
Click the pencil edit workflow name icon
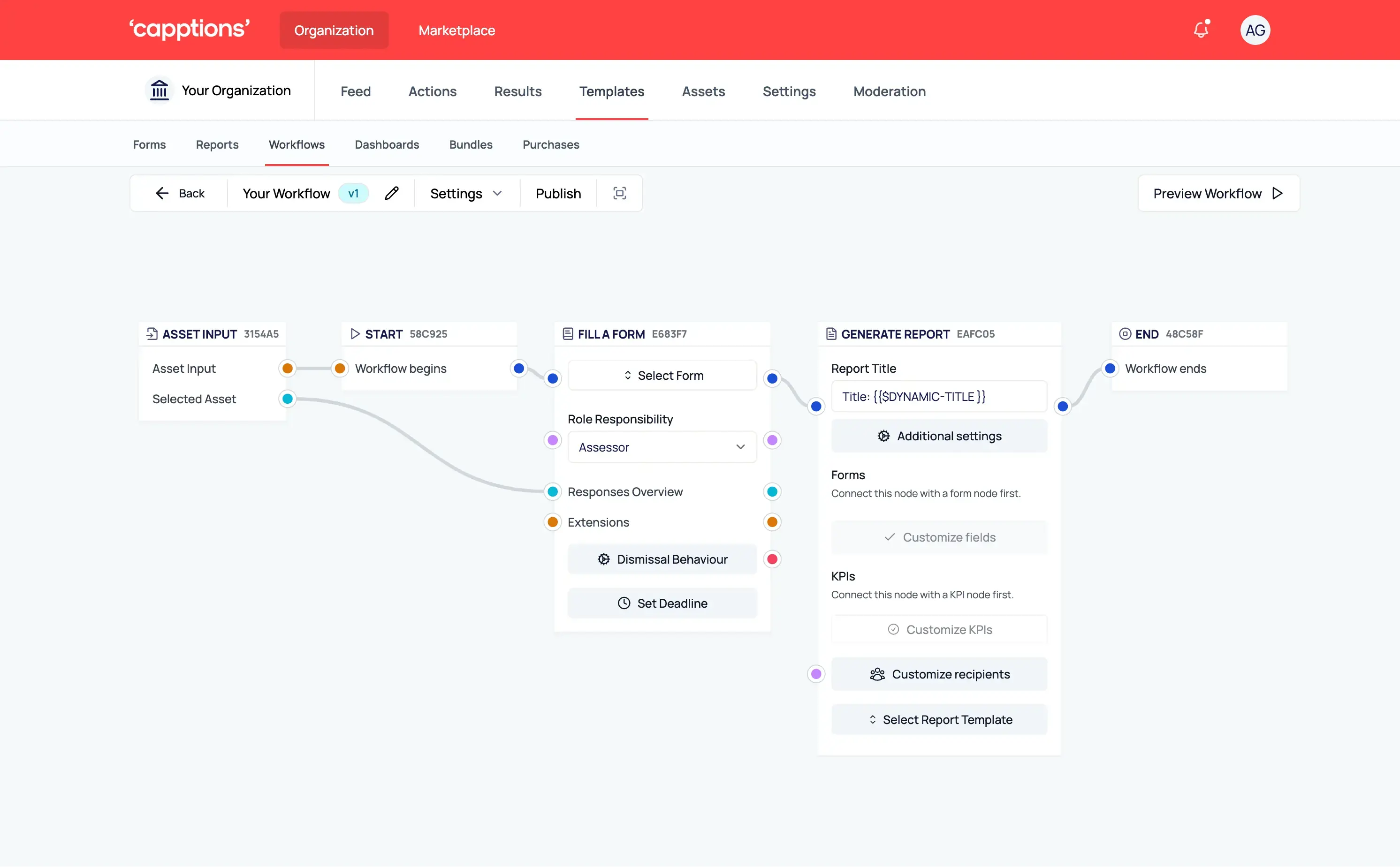coord(391,193)
